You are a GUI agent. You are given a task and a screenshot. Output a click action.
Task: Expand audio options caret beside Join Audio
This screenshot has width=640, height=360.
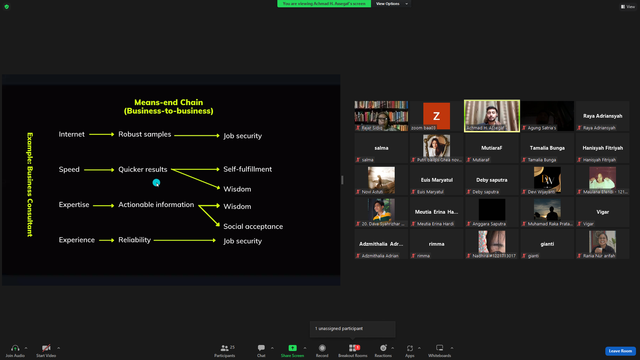(26, 348)
